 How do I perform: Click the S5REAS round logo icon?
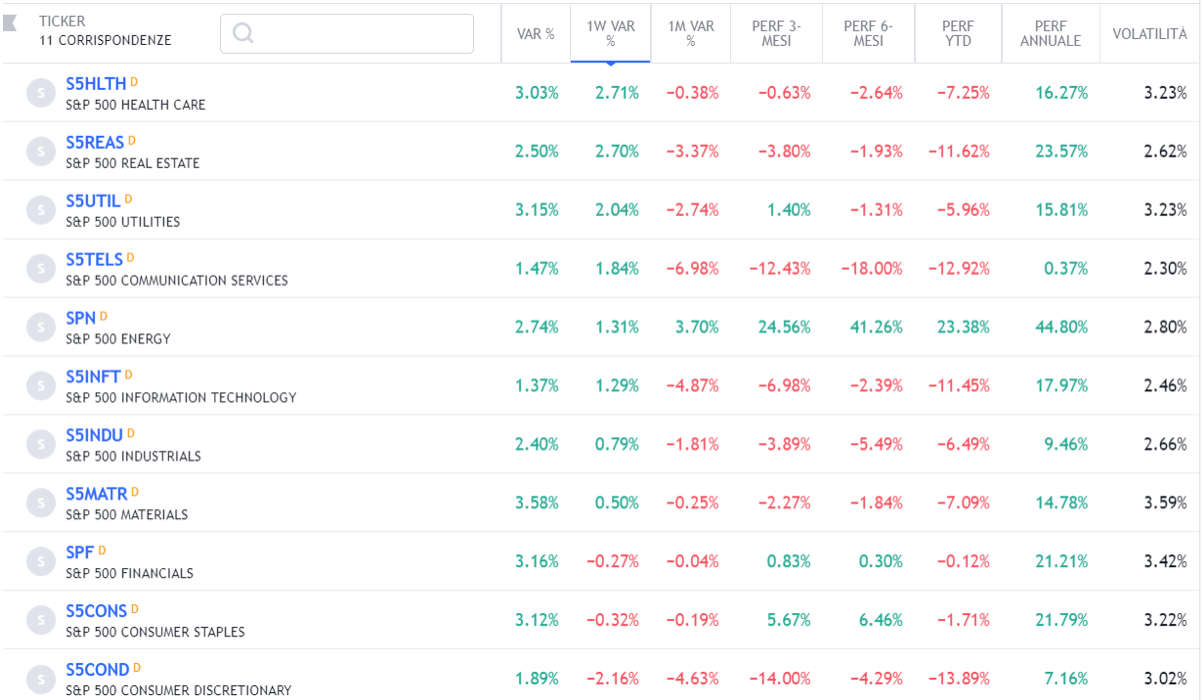(x=40, y=151)
